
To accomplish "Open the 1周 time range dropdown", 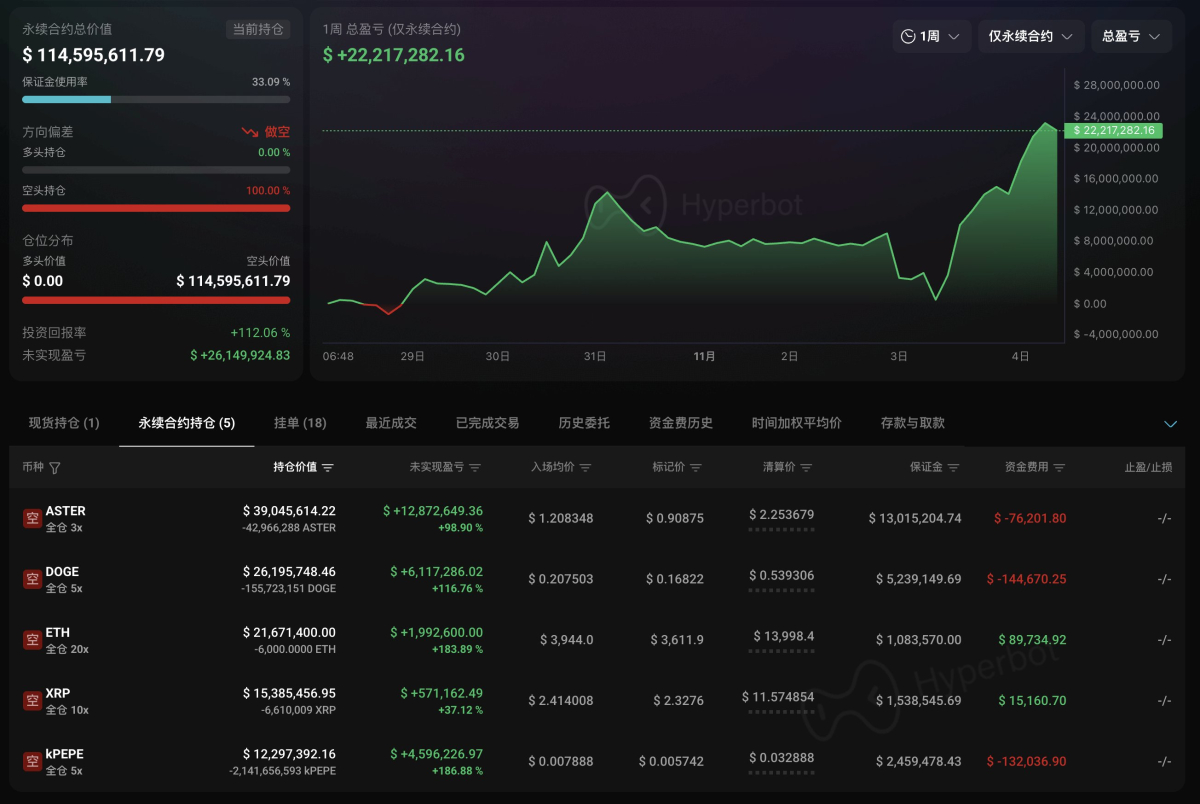I will click(x=931, y=36).
